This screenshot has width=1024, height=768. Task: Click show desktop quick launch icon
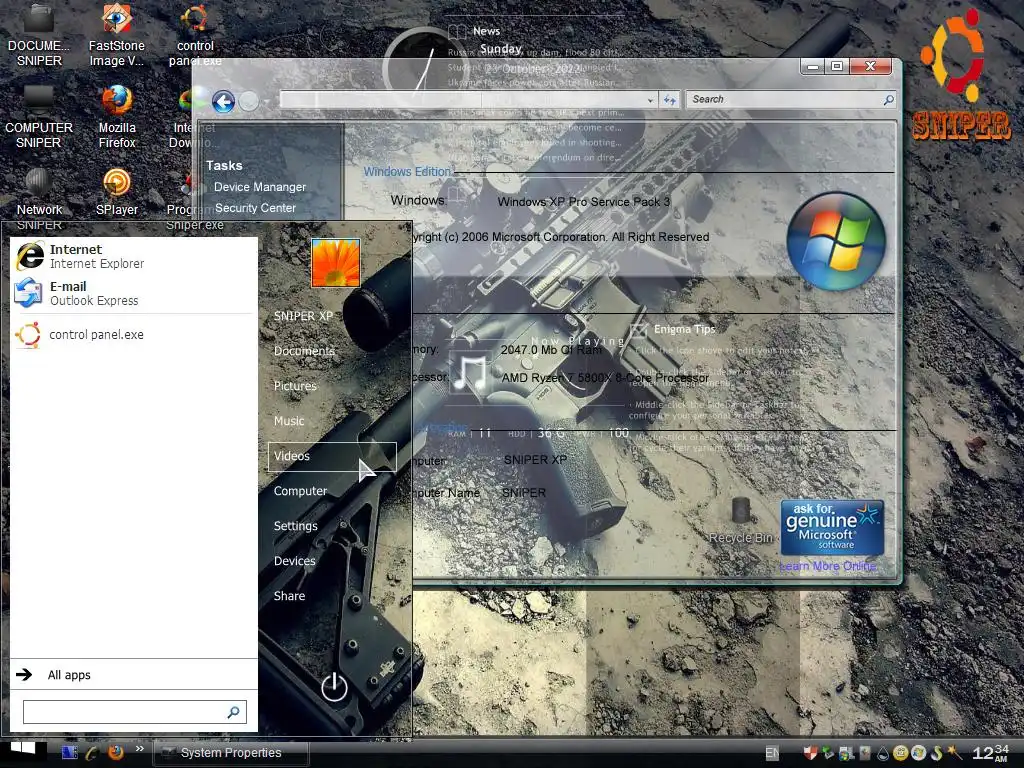69,752
